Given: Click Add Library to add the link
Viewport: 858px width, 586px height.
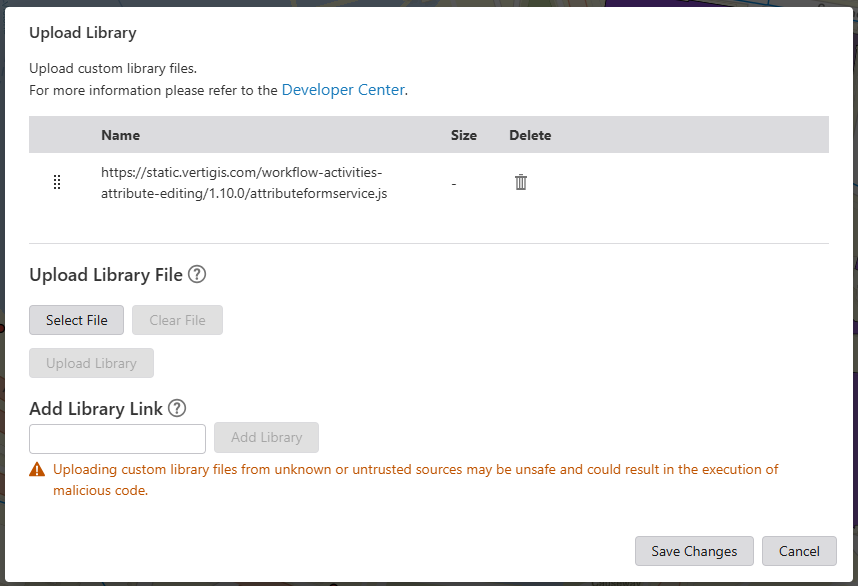Looking at the screenshot, I should pos(266,437).
